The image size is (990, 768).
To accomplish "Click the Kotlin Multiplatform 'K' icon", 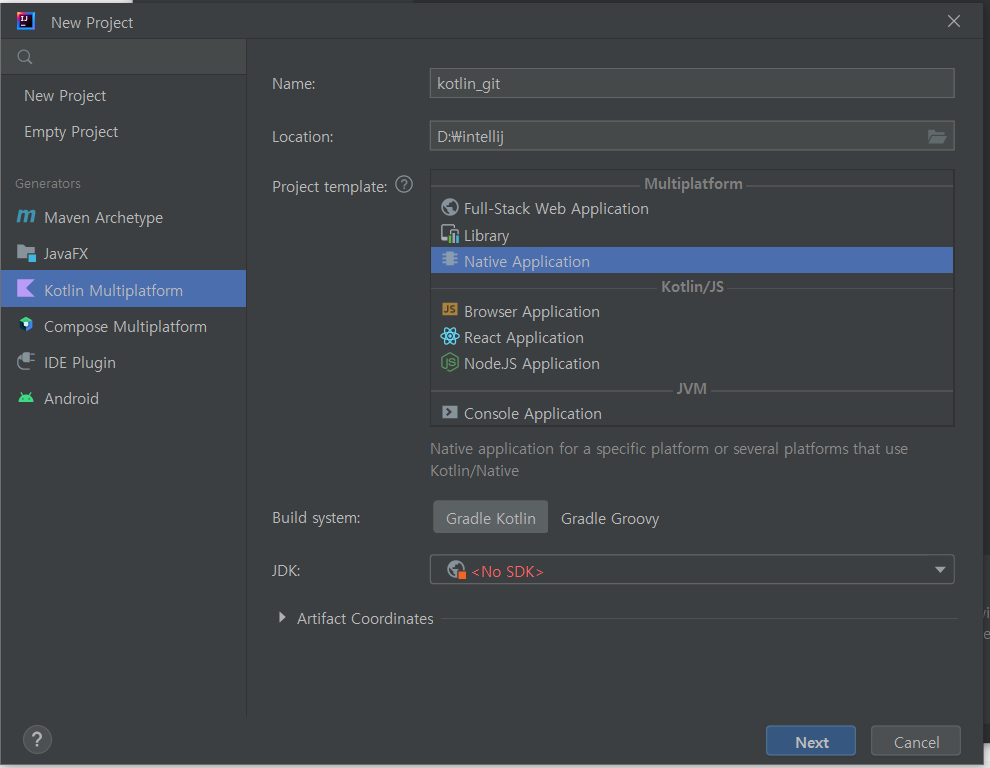I will (x=26, y=289).
